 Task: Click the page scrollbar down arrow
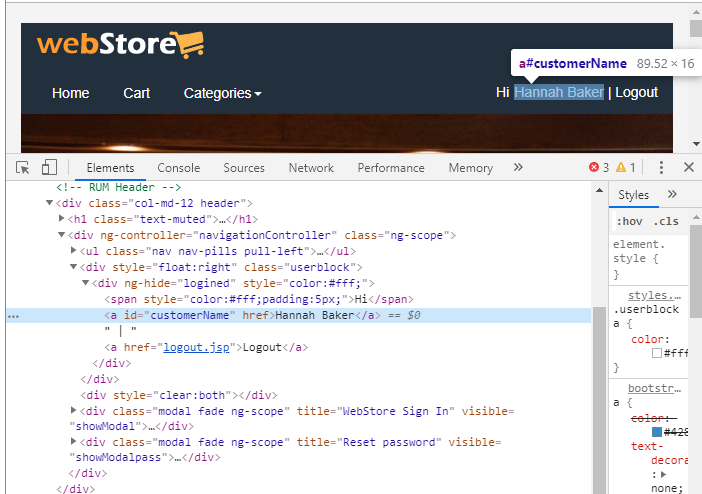tap(696, 144)
